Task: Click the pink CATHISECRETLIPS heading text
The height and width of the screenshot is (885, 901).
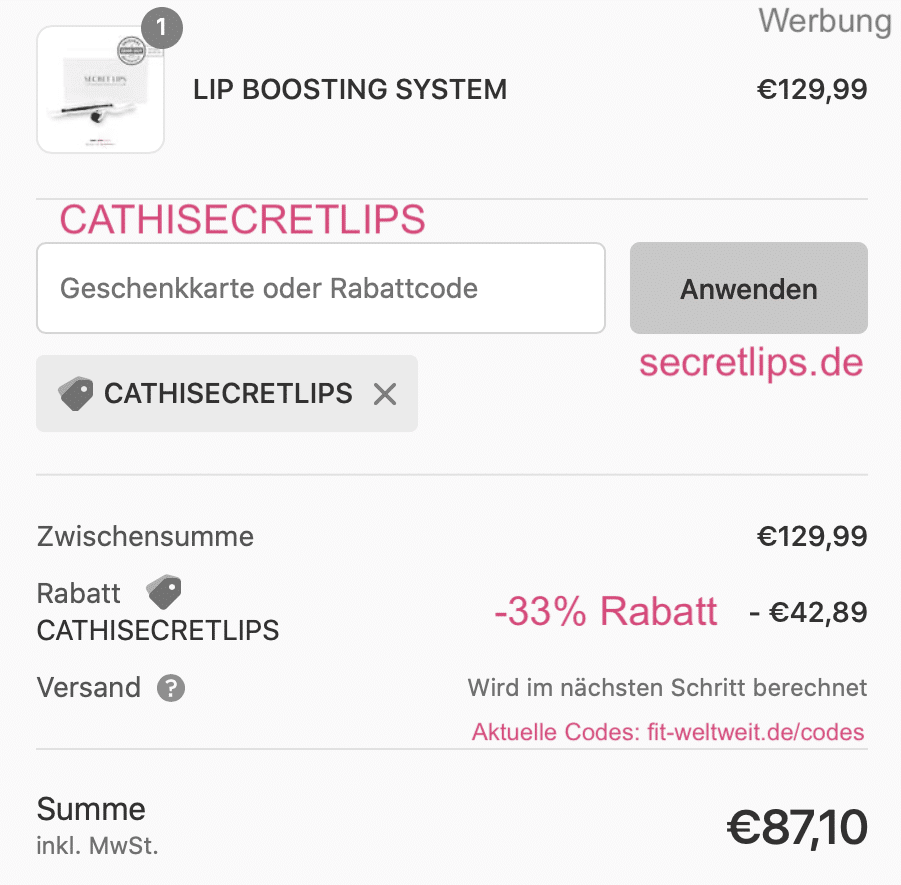Action: point(242,220)
